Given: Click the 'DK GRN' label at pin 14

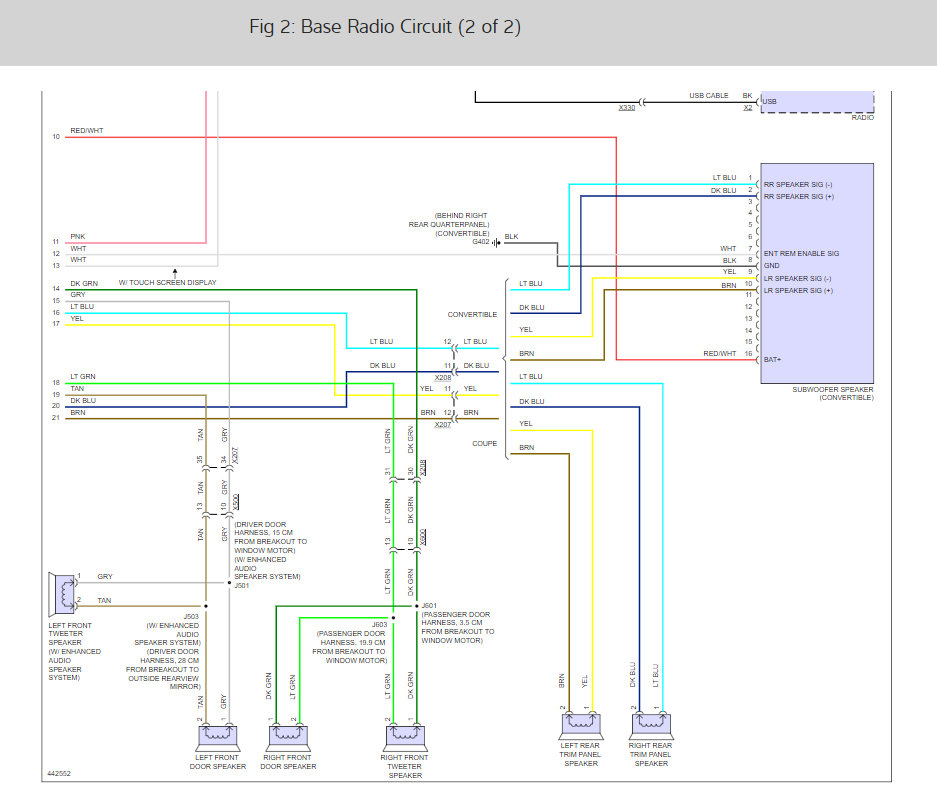Looking at the screenshot, I should point(84,284).
